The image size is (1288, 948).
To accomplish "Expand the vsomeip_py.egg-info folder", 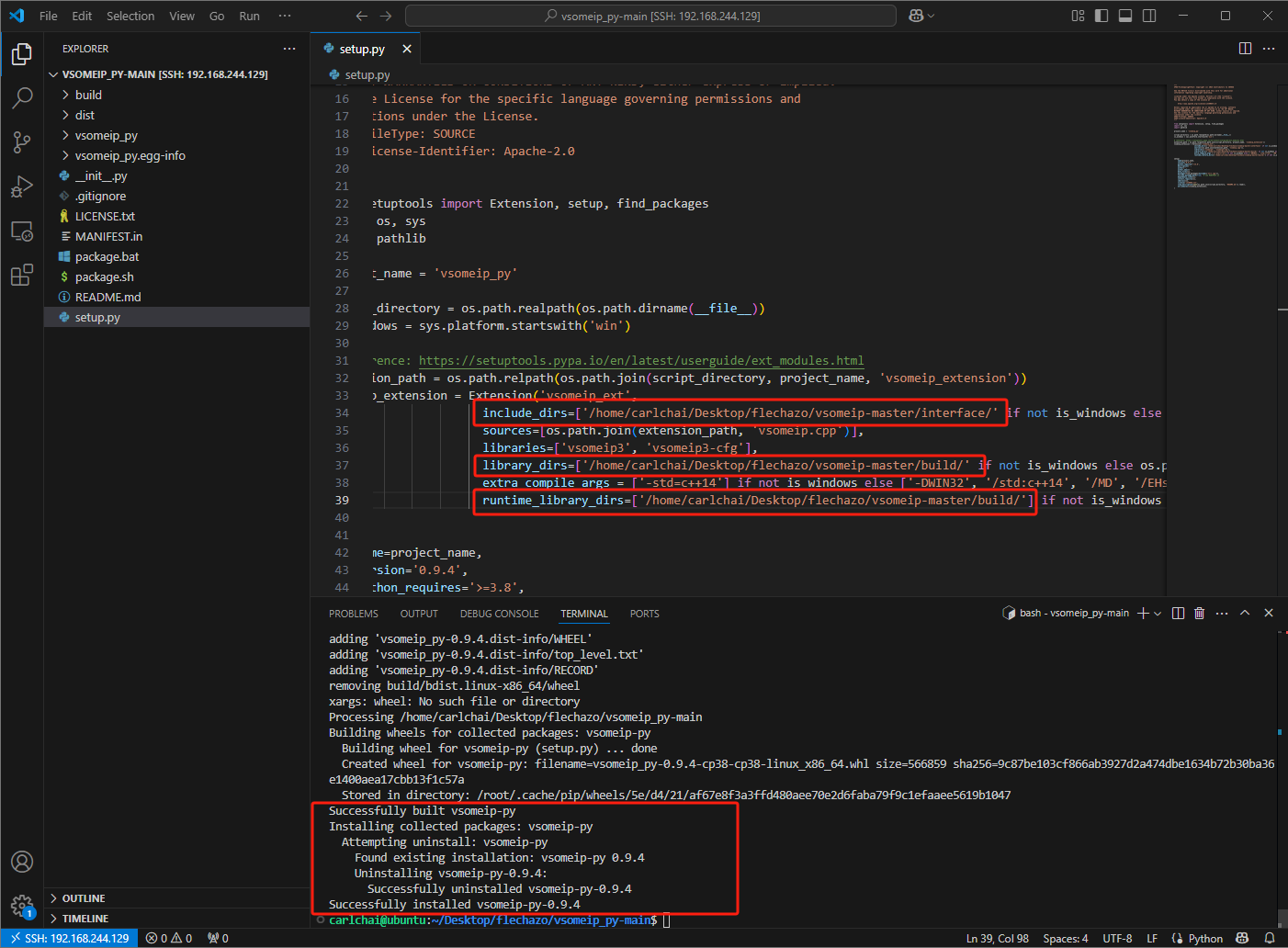I will click(x=176, y=155).
